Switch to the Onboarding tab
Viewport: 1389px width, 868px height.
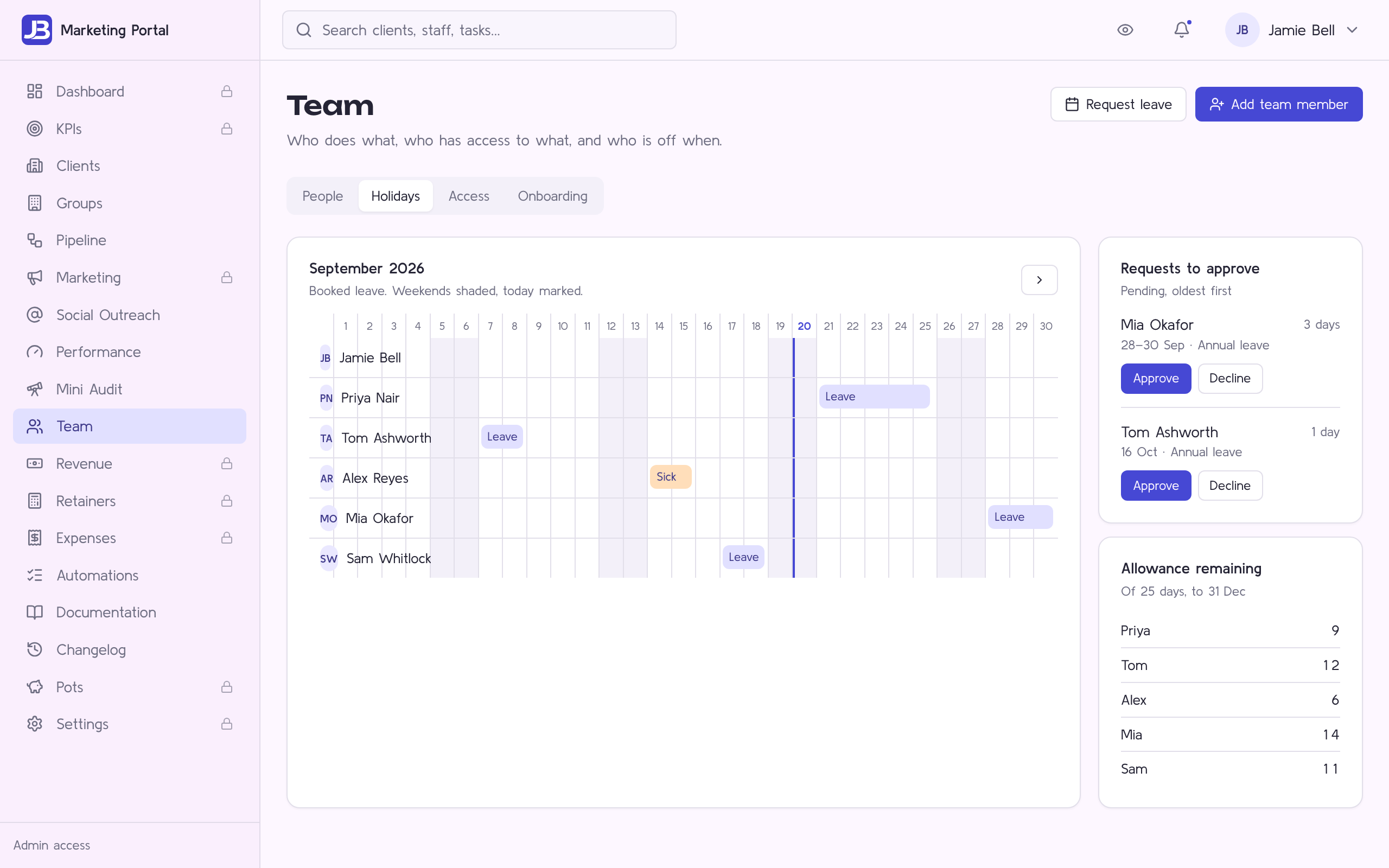(x=552, y=196)
